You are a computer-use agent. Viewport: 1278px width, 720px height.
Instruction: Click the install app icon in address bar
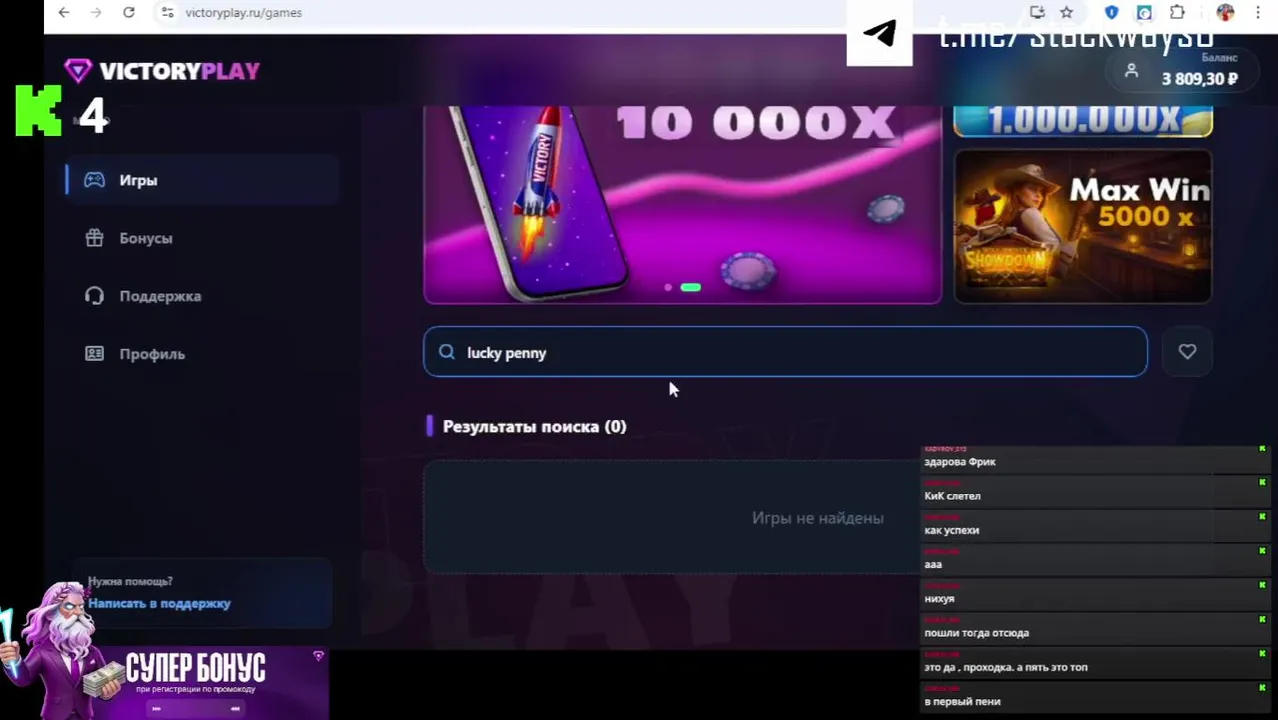(1037, 12)
